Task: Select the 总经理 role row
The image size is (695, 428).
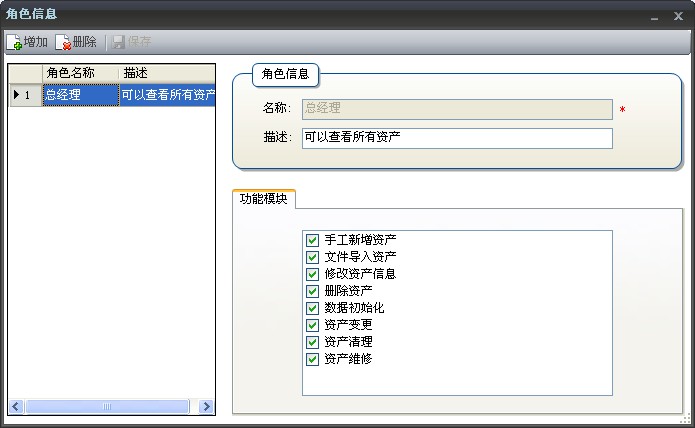Action: [x=80, y=95]
